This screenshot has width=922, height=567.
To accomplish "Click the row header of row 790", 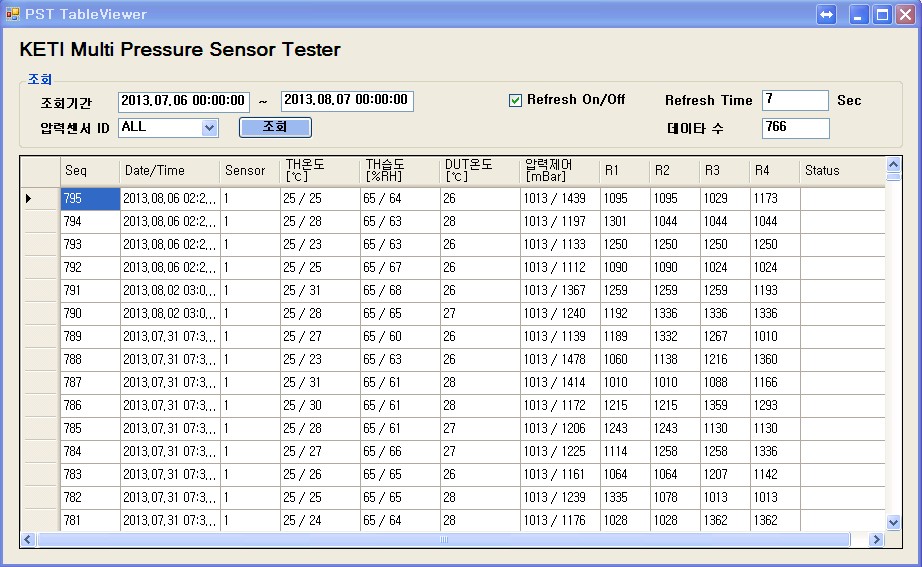I will pyautogui.click(x=40, y=313).
